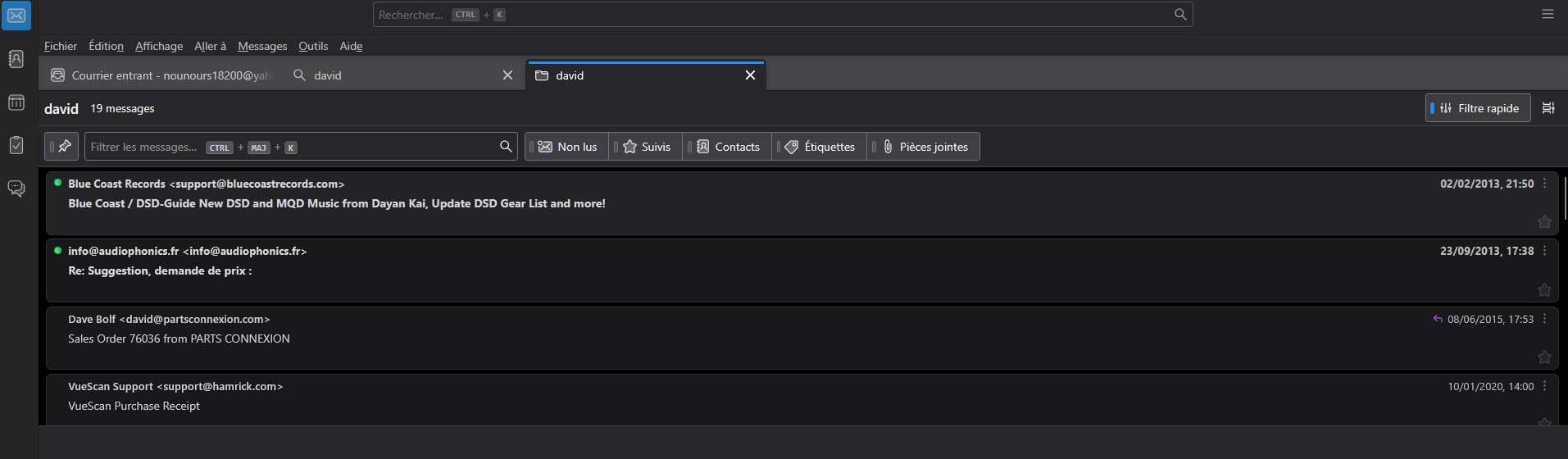1568x459 pixels.
Task: Toggle the Non lus filter
Action: (x=567, y=147)
